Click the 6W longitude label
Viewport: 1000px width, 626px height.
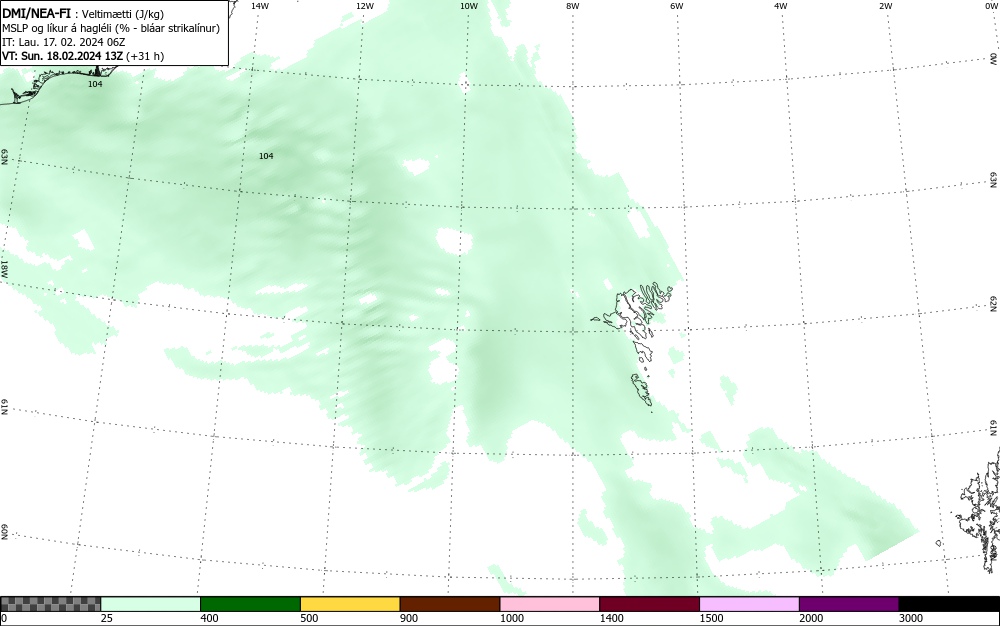[677, 6]
